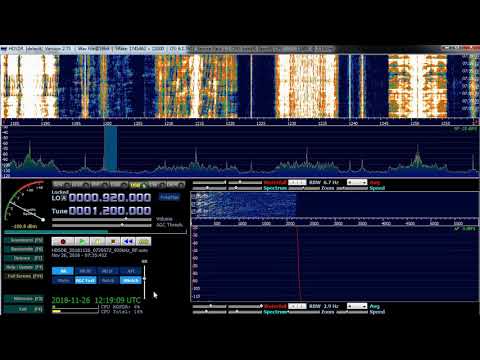Viewport: 480px width, 360px height.
Task: Adjust second upper waterfall contrast slider
Action: 245,182
